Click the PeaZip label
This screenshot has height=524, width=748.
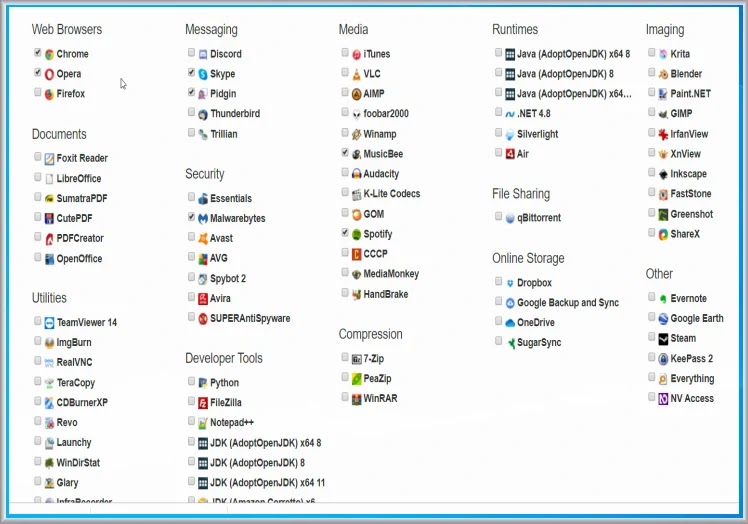(377, 379)
